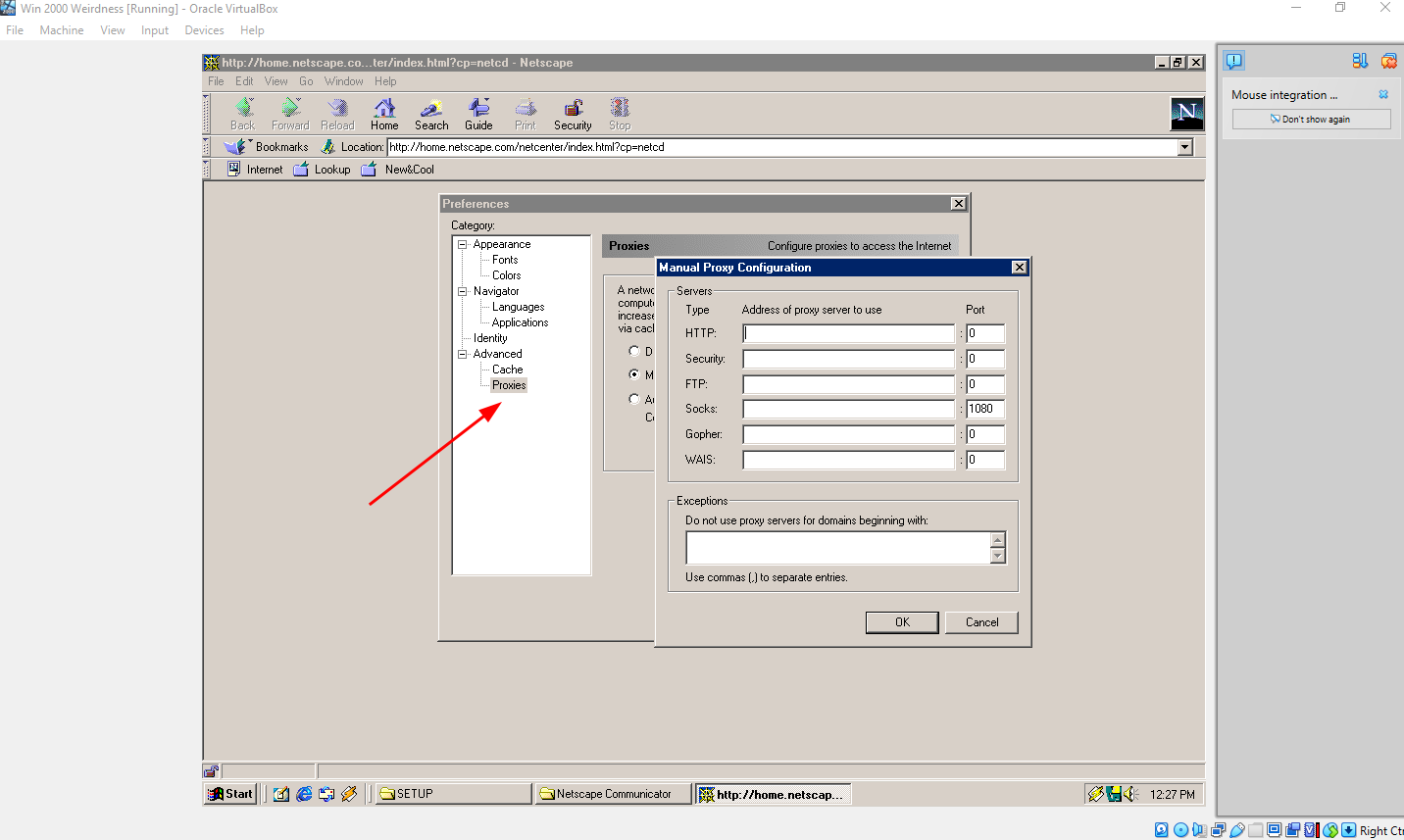Open the Netscape Edit menu
The width and height of the screenshot is (1404, 840).
(x=244, y=81)
